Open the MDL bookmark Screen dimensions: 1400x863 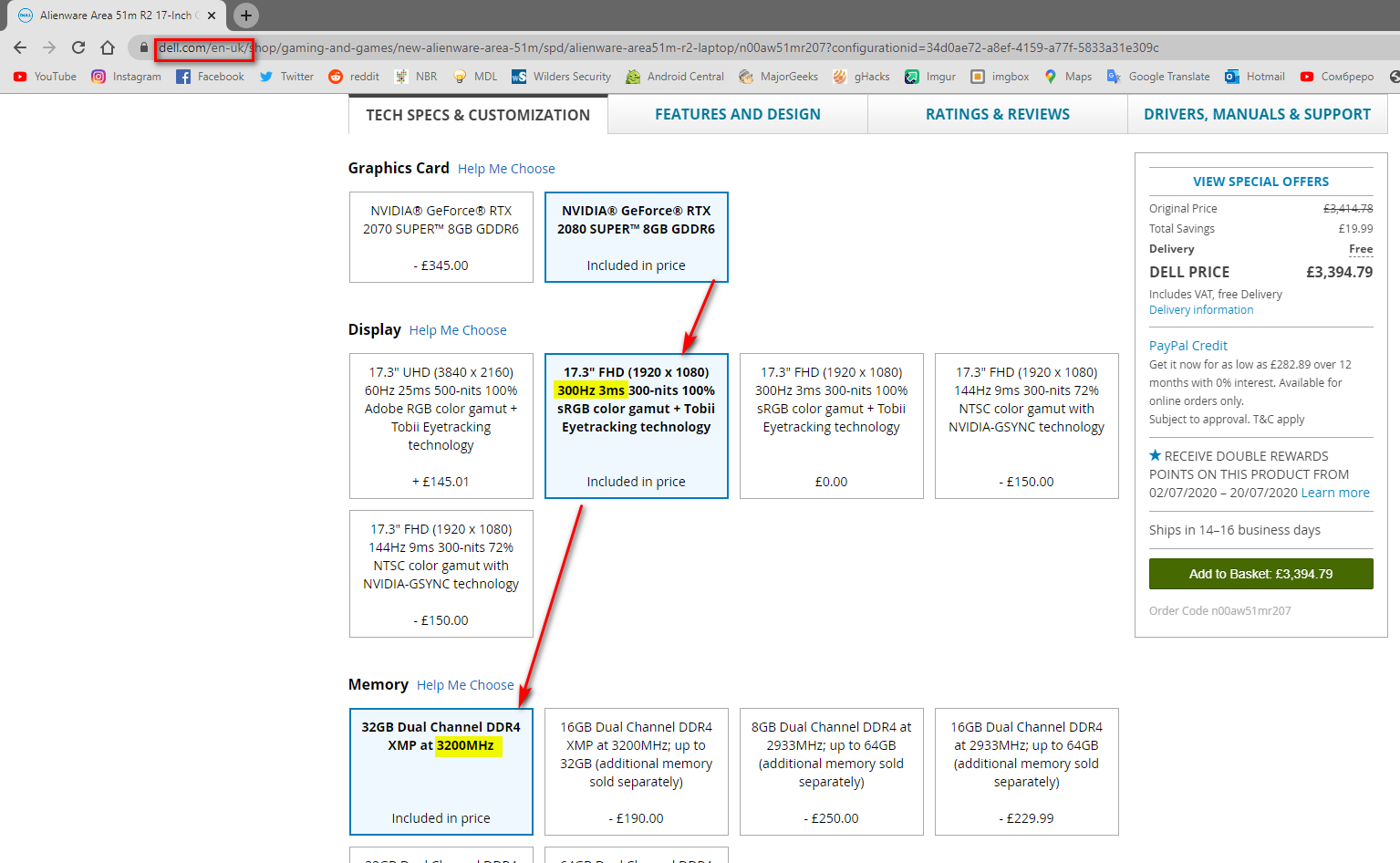(475, 77)
